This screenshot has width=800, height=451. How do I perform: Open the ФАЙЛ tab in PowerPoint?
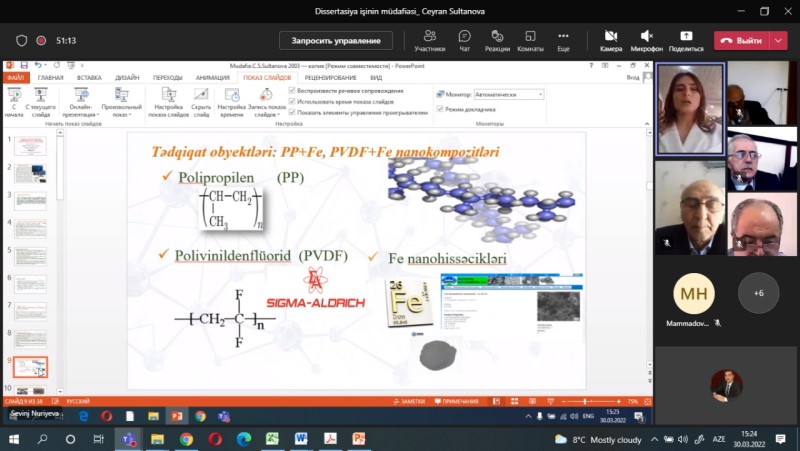[16, 78]
